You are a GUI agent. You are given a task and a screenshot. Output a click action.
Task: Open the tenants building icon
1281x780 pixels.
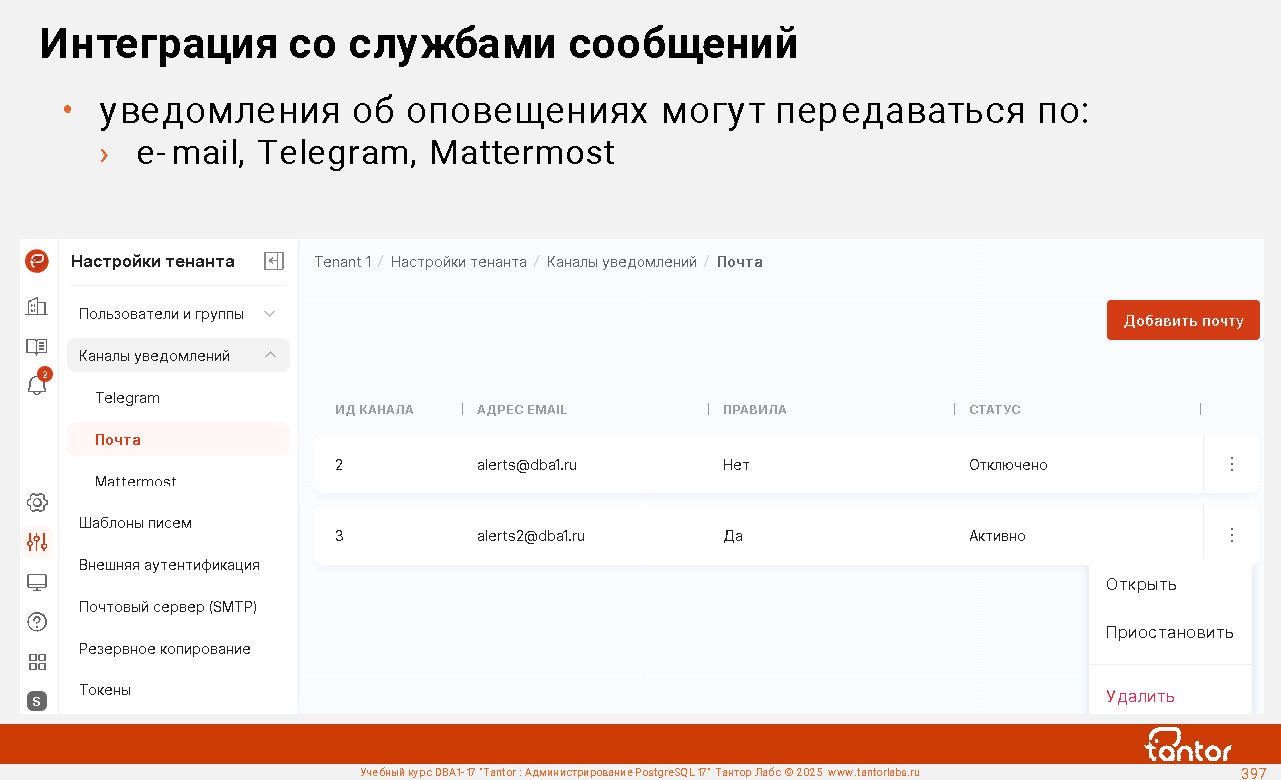coord(37,306)
